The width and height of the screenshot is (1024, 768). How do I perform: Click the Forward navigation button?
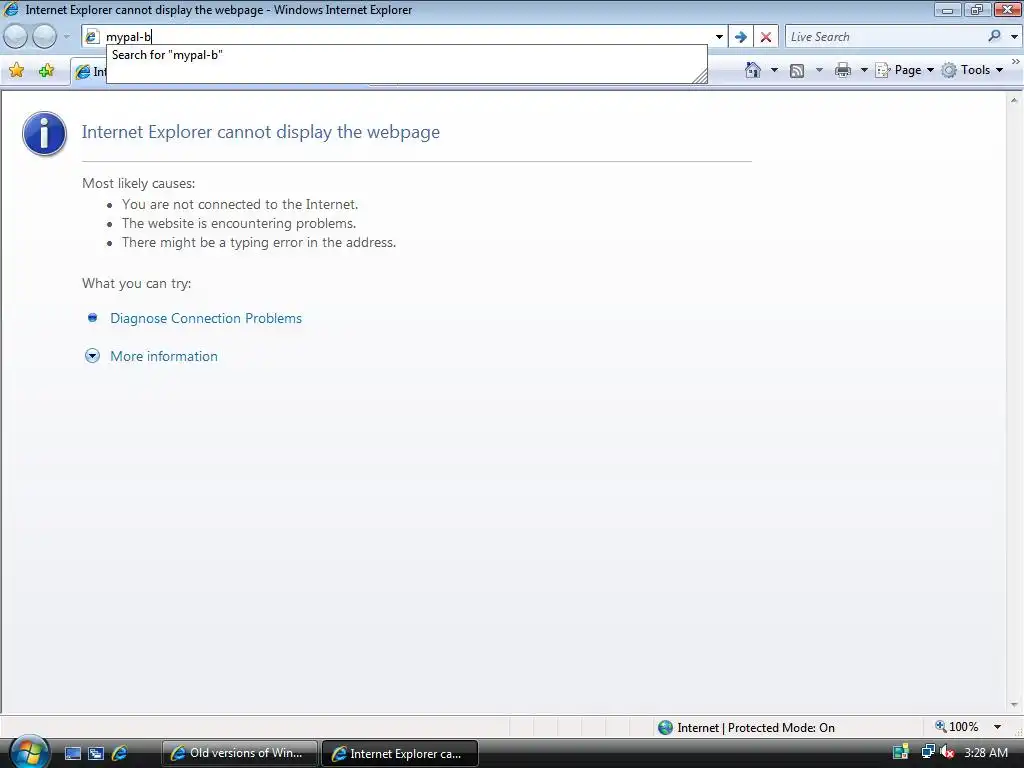(45, 37)
